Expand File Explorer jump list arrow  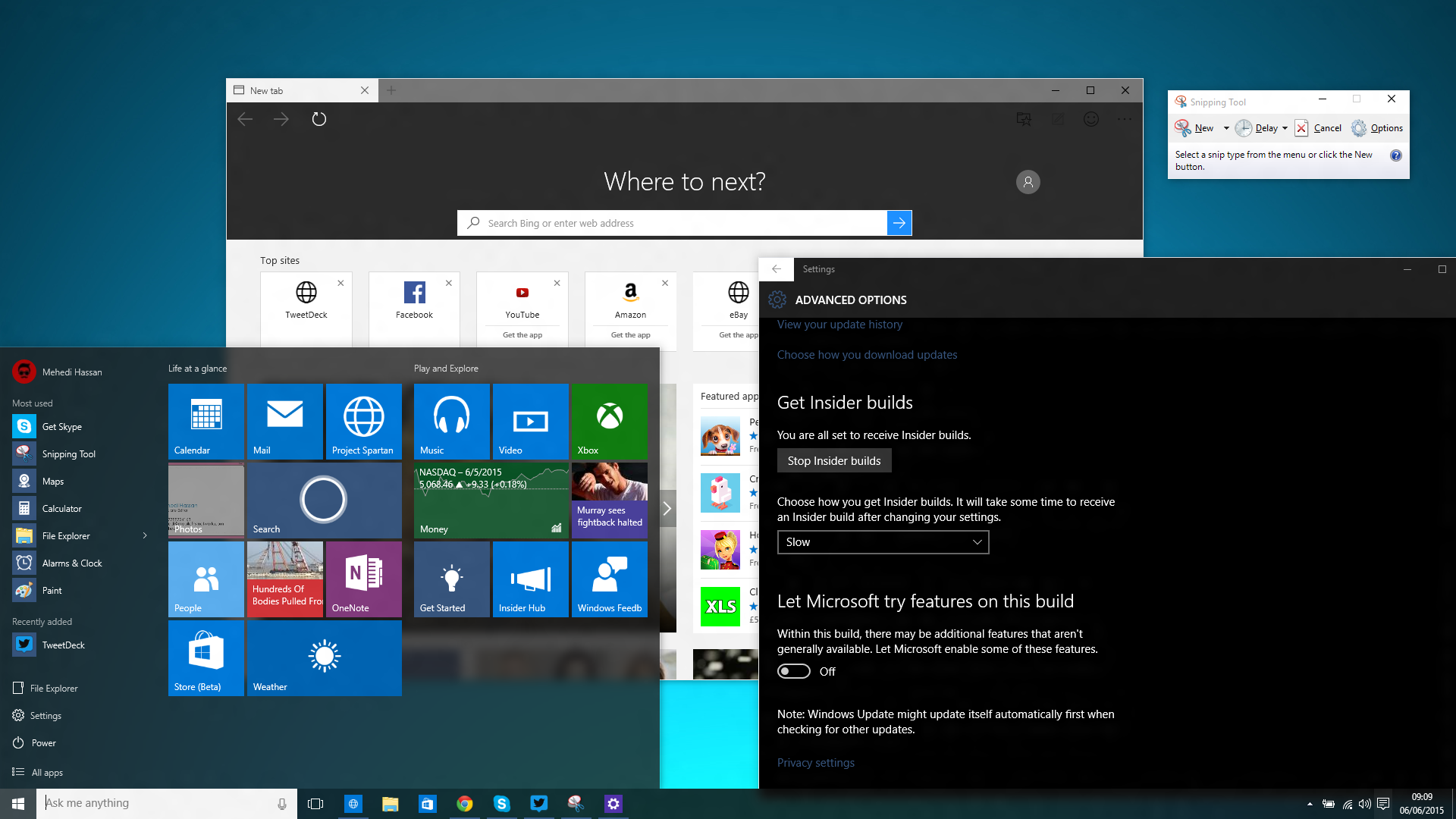point(145,536)
